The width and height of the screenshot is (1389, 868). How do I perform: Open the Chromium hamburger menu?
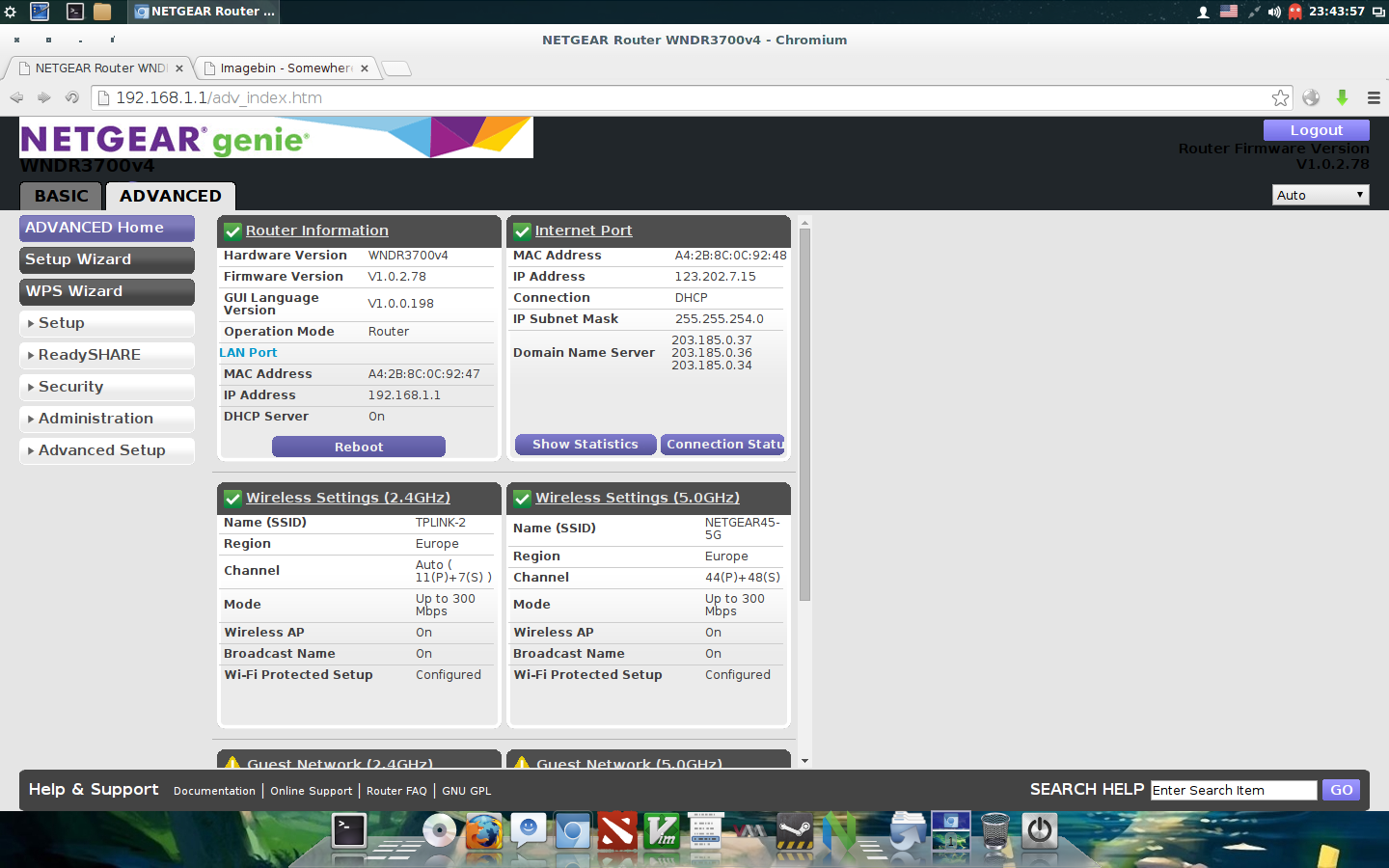tap(1374, 97)
